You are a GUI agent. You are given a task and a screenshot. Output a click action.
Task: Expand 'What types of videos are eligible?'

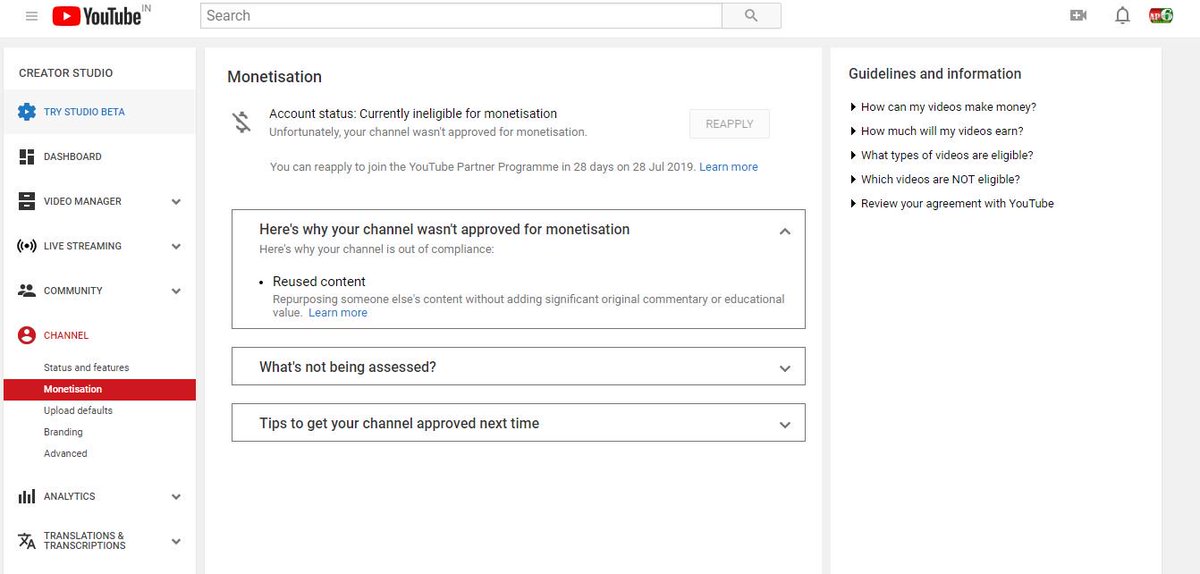(x=941, y=155)
